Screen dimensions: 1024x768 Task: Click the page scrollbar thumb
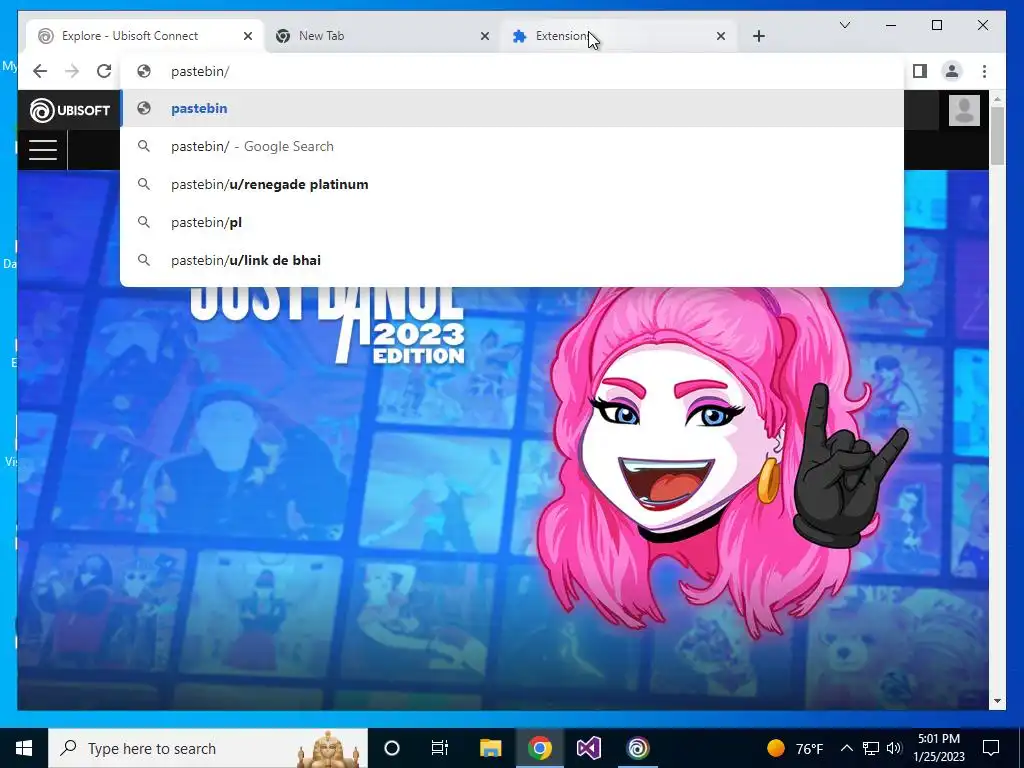(x=997, y=136)
